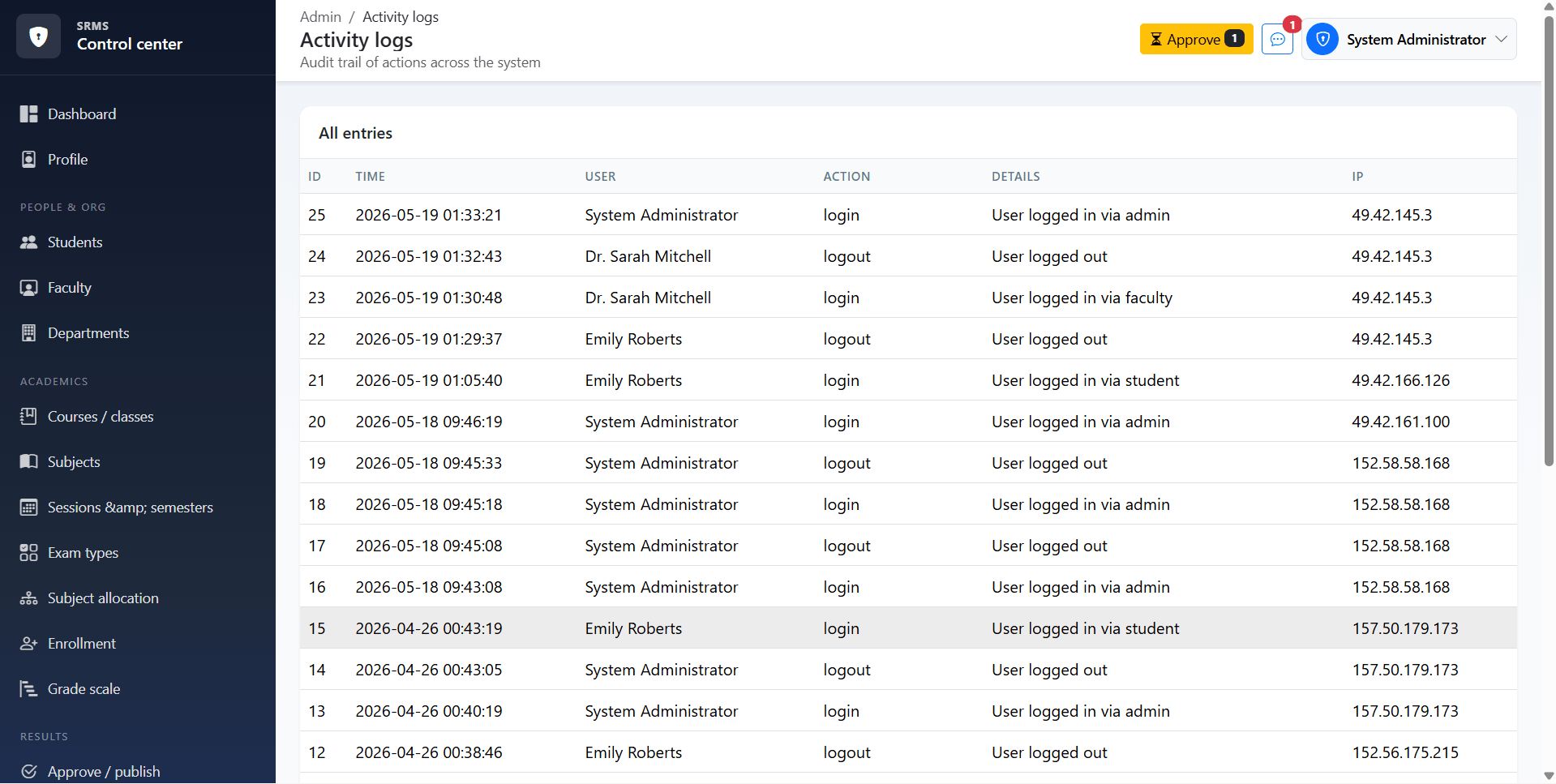Screen dimensions: 1556x784
Task: Open the Faculty icon in sidebar
Action: [28, 288]
